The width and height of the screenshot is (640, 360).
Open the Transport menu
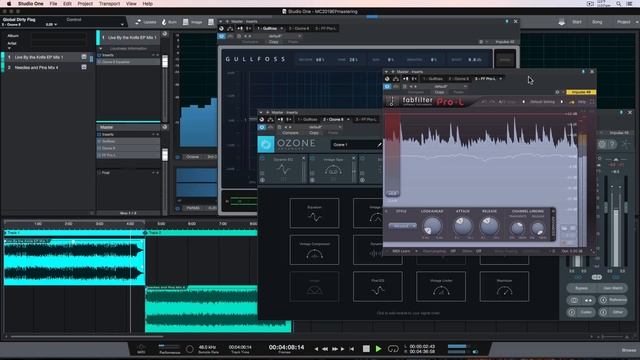point(109,4)
